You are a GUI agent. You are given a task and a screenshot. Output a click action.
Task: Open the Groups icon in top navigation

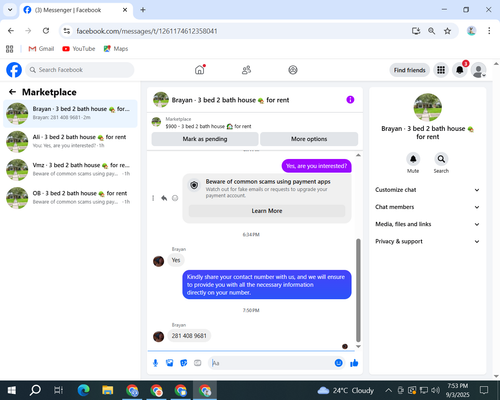pos(293,70)
